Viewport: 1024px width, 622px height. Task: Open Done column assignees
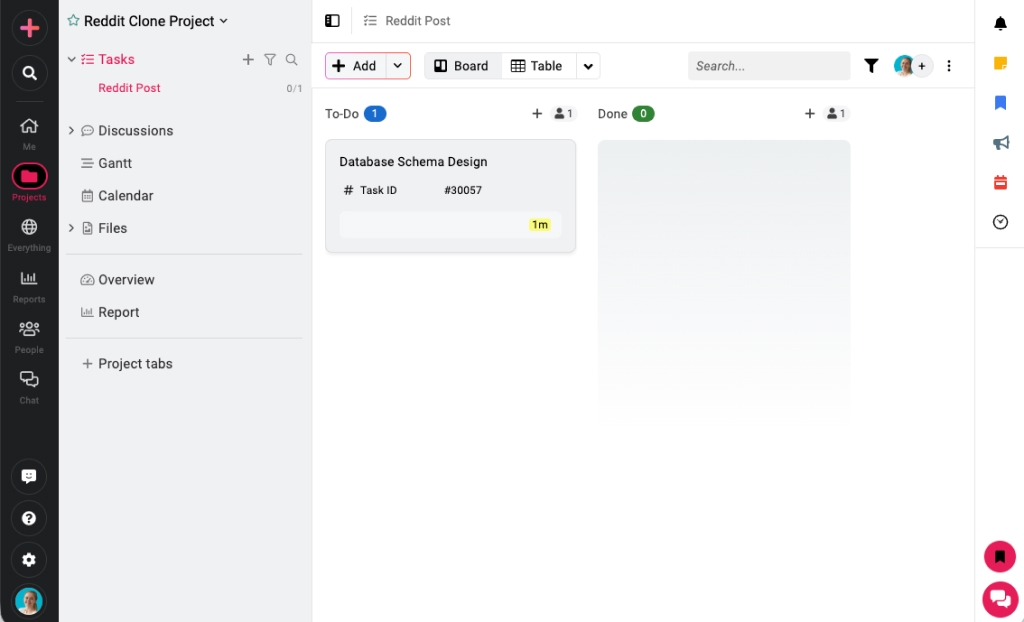837,114
